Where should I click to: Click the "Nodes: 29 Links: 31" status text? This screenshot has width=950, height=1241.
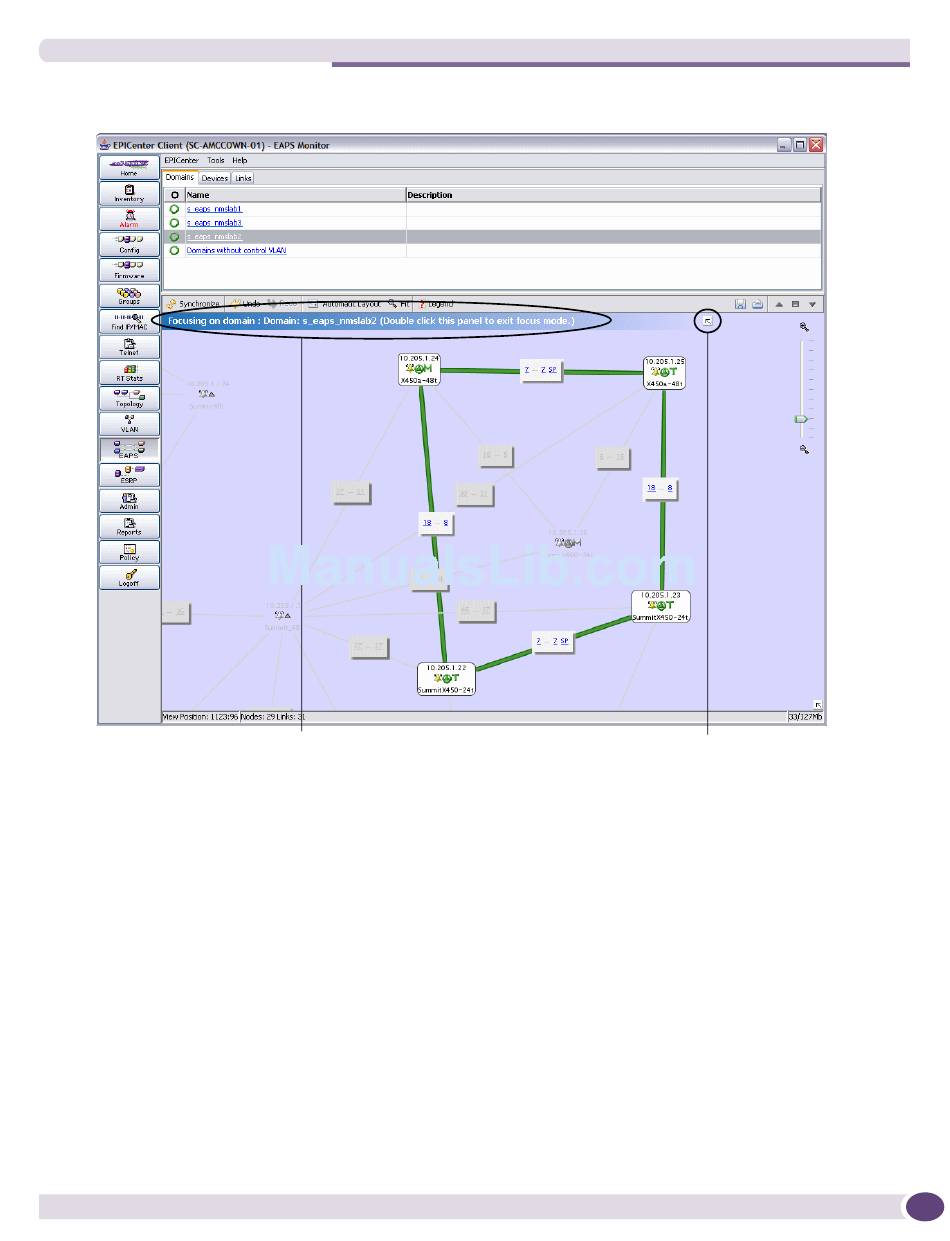click(273, 717)
